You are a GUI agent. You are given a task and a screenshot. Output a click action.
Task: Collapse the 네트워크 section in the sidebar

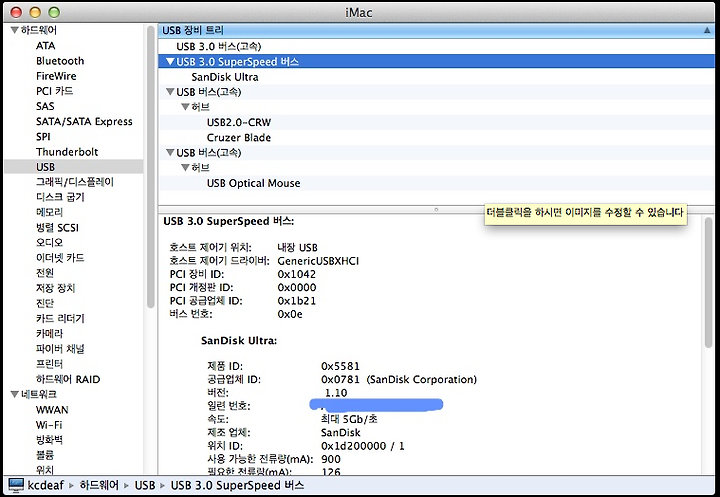tap(14, 394)
